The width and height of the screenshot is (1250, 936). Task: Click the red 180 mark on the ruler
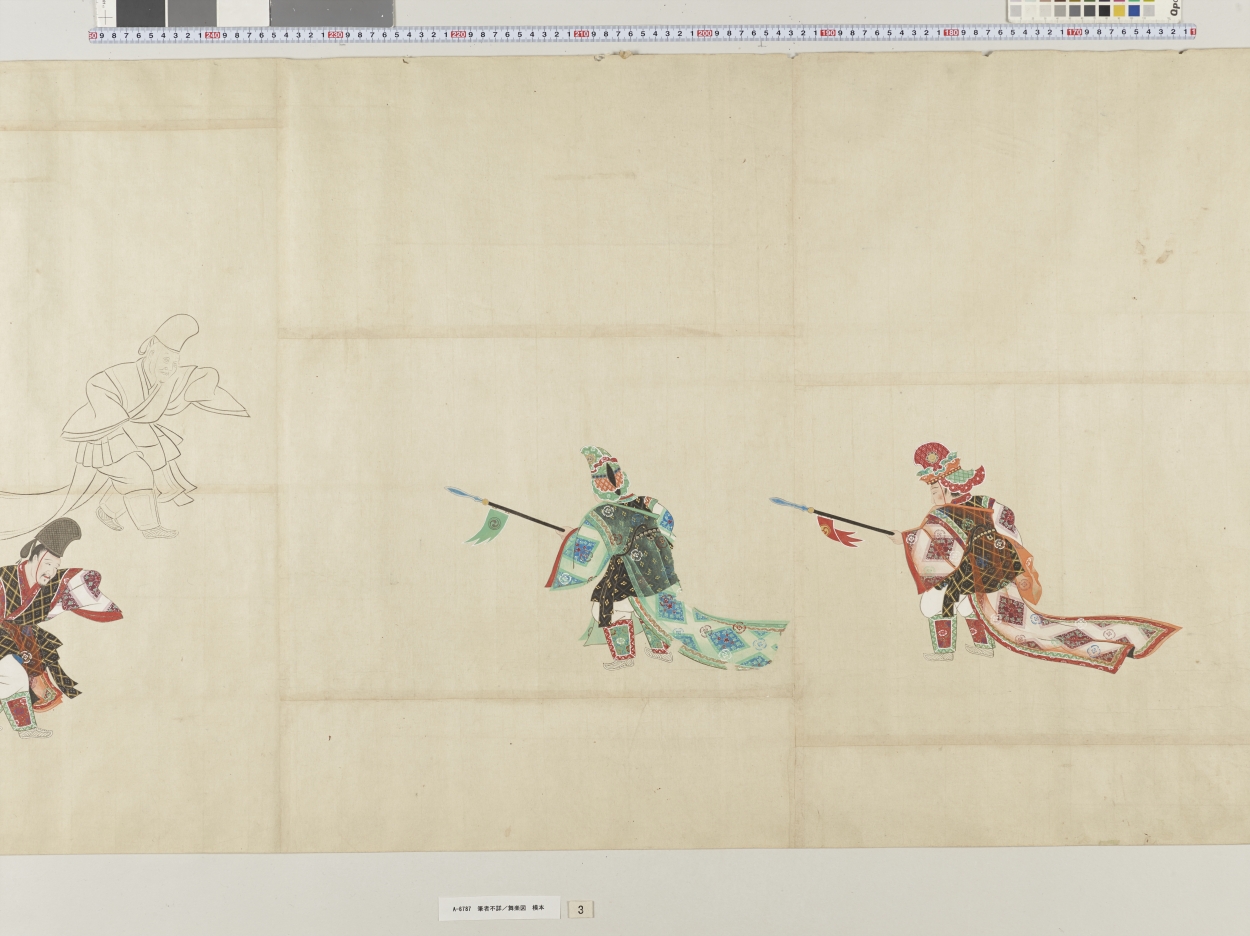click(951, 35)
